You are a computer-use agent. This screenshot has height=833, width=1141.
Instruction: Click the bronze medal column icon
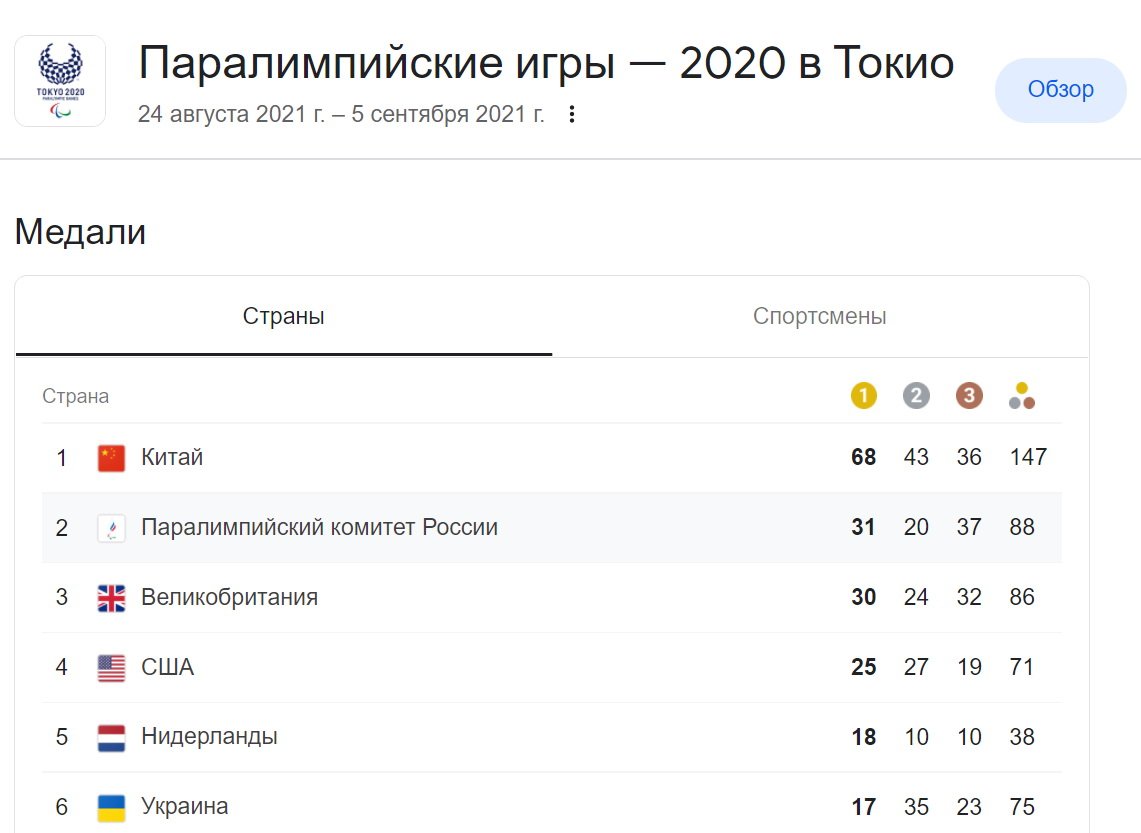coord(969,396)
